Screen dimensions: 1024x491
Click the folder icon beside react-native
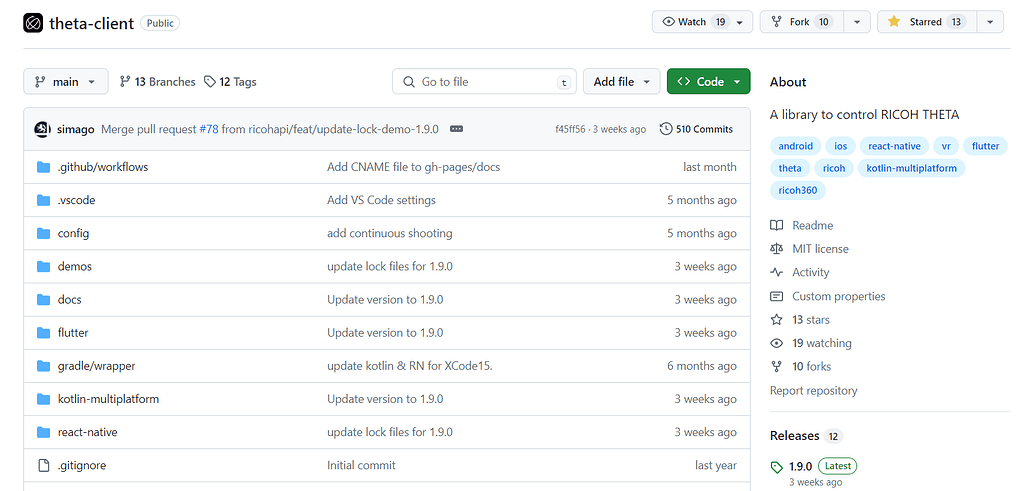click(x=44, y=432)
